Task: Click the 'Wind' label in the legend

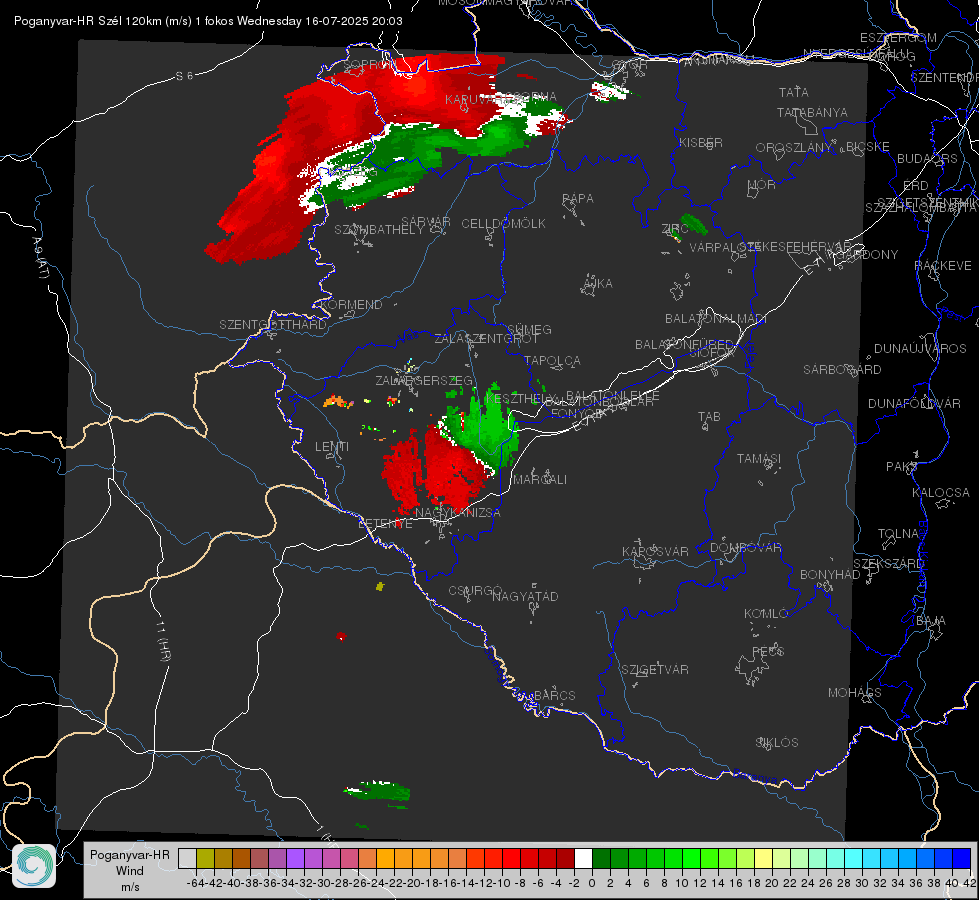Action: 130,871
